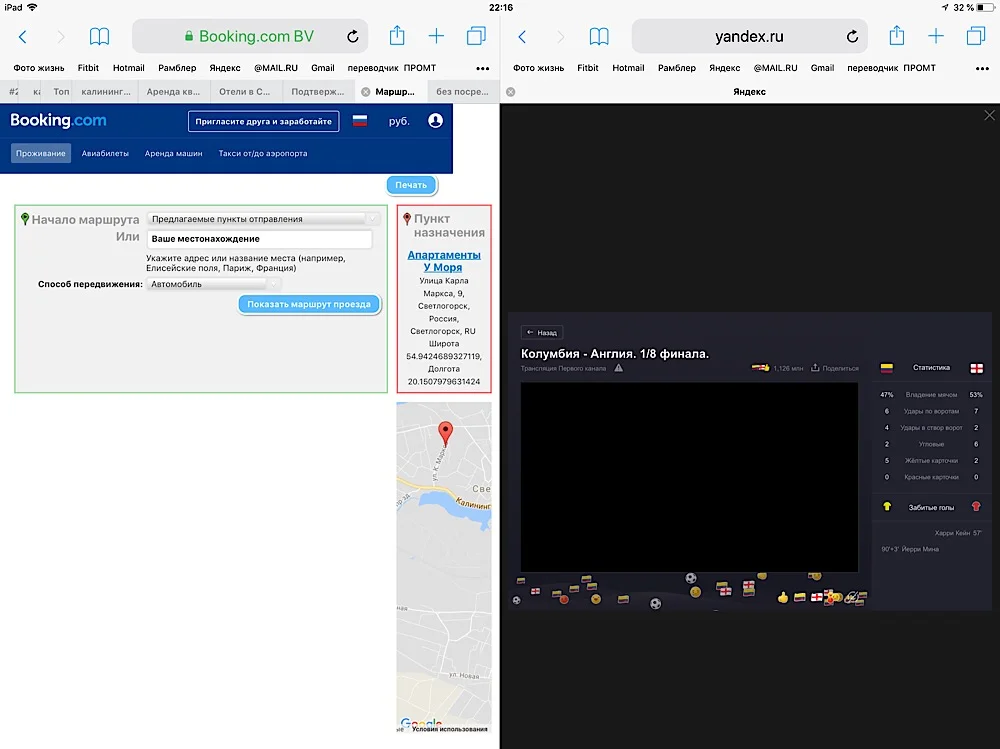The height and width of the screenshot is (749, 1000).
Task: Open Апартаменты У Моря link
Action: coord(444,261)
